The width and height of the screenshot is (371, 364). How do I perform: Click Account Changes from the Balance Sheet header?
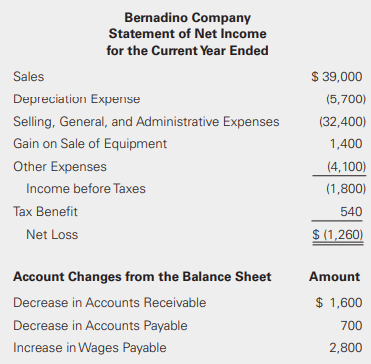(142, 277)
